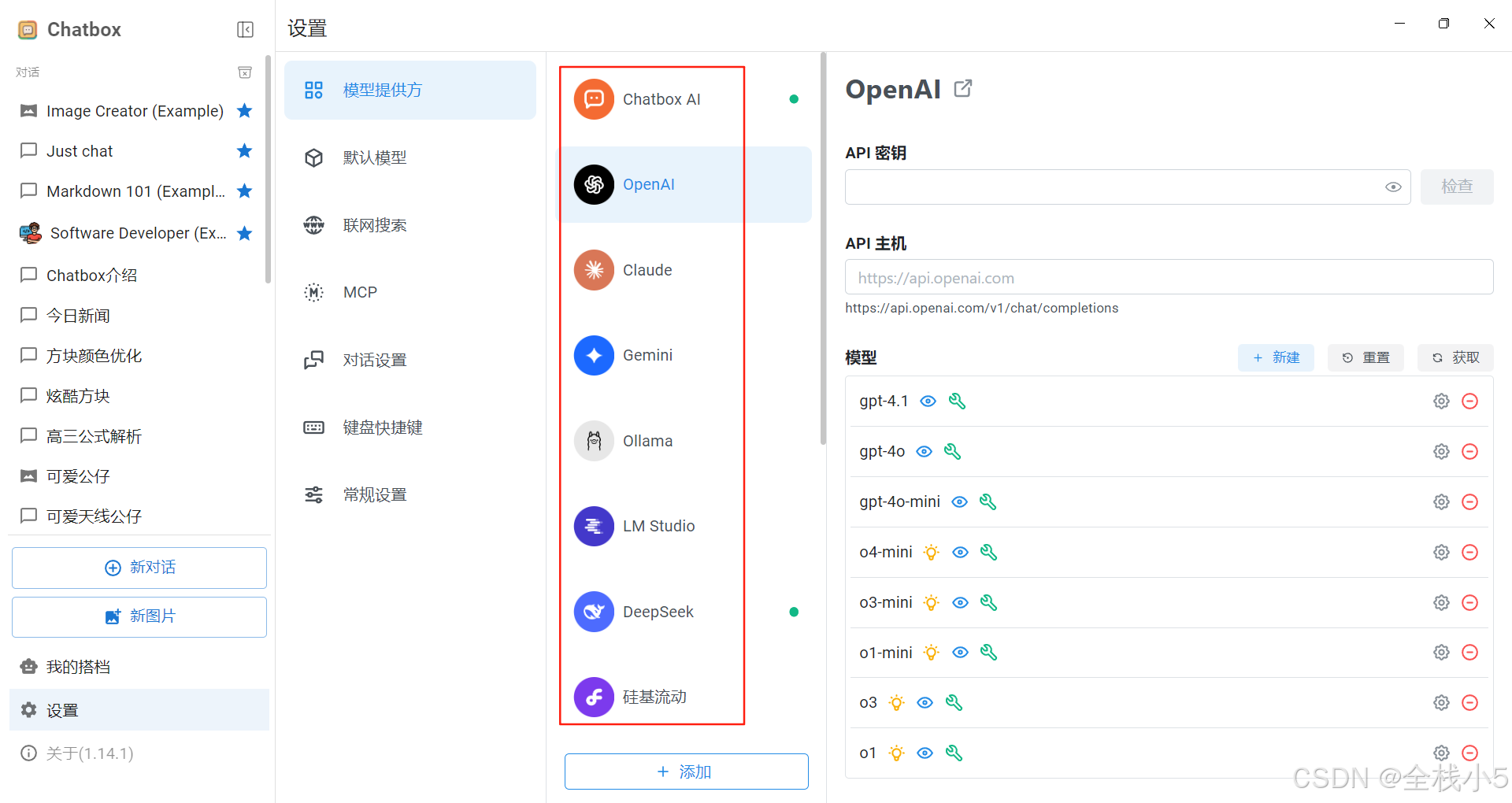
Task: Add a new provider with 添加
Action: (x=686, y=772)
